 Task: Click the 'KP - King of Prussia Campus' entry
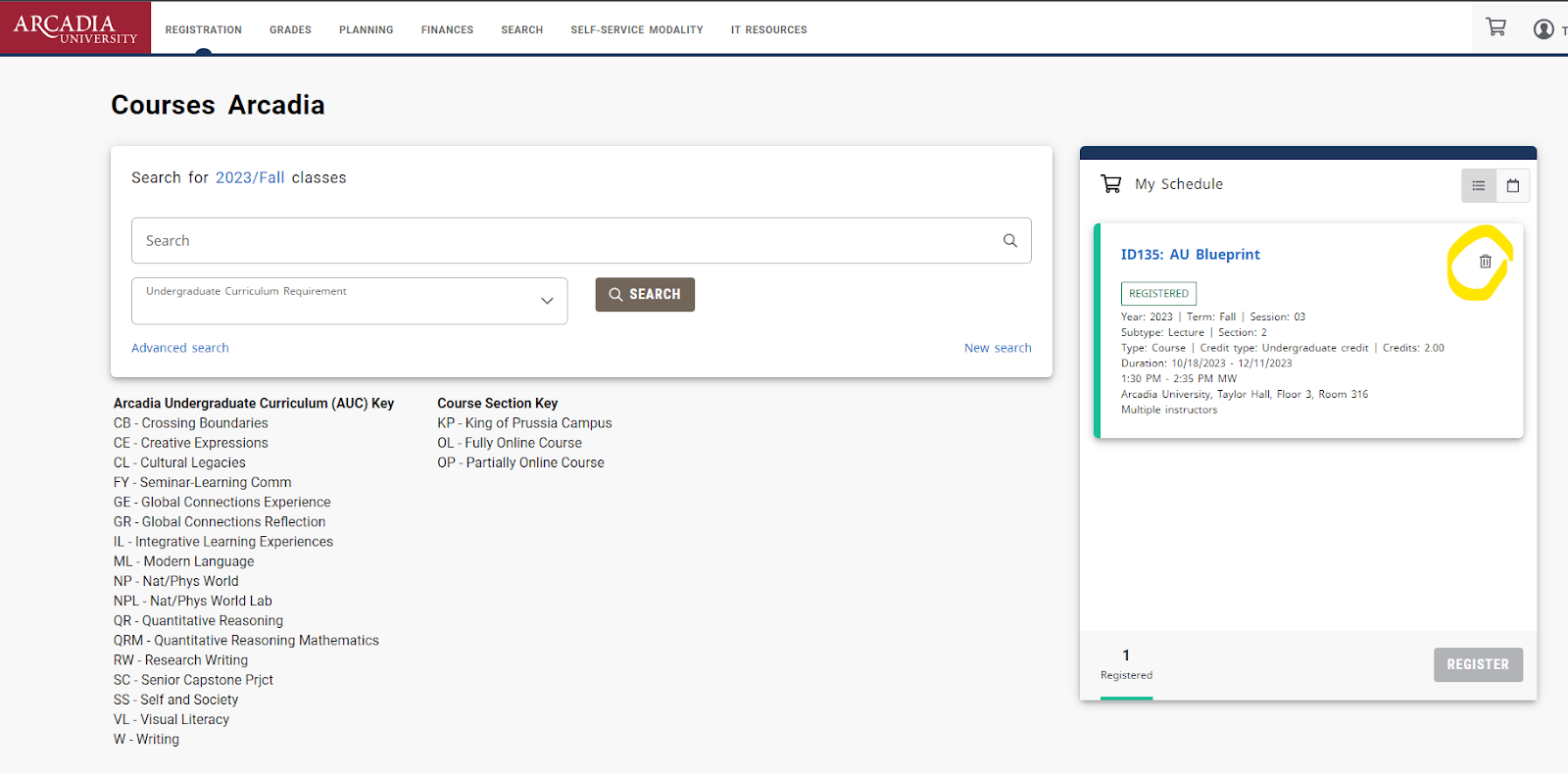524,423
